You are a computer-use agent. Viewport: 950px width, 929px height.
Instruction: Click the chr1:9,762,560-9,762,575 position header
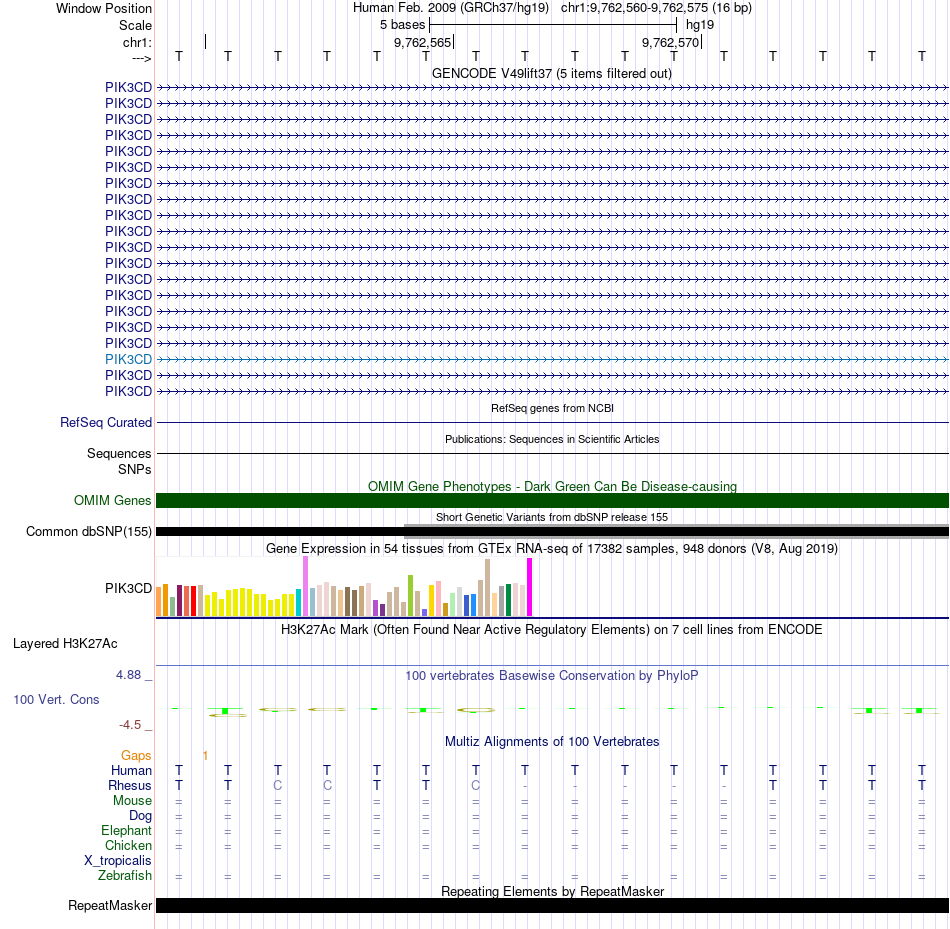(656, 8)
